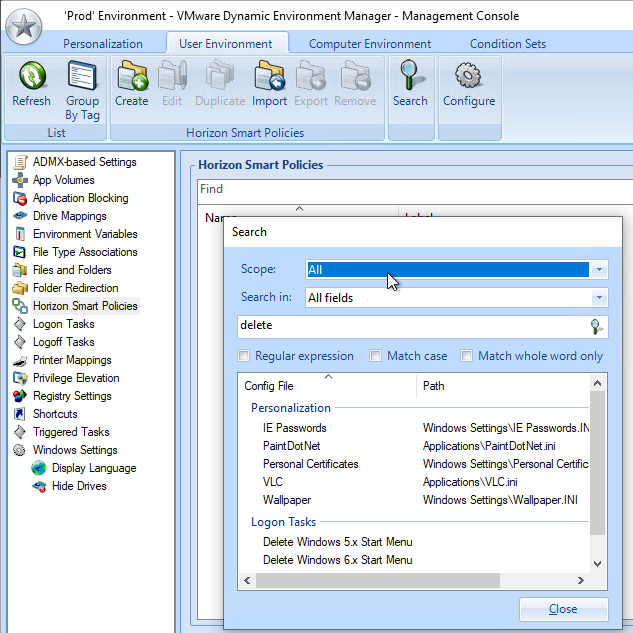Image resolution: width=633 pixels, height=633 pixels.
Task: Select Folder Redirection in the sidebar
Action: pyautogui.click(x=65, y=288)
